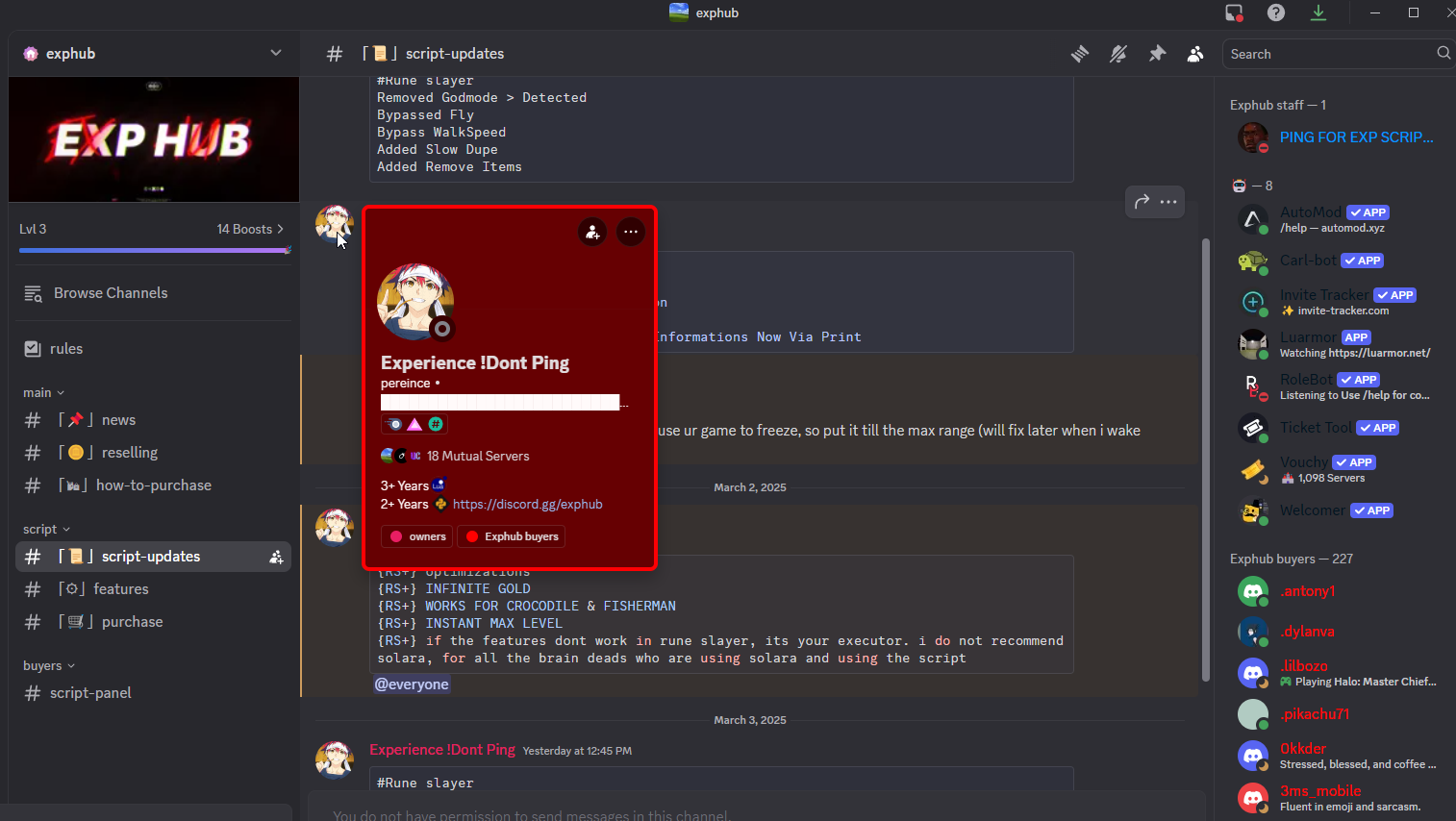Click Experience !Dont Ping username in chat

(x=442, y=750)
